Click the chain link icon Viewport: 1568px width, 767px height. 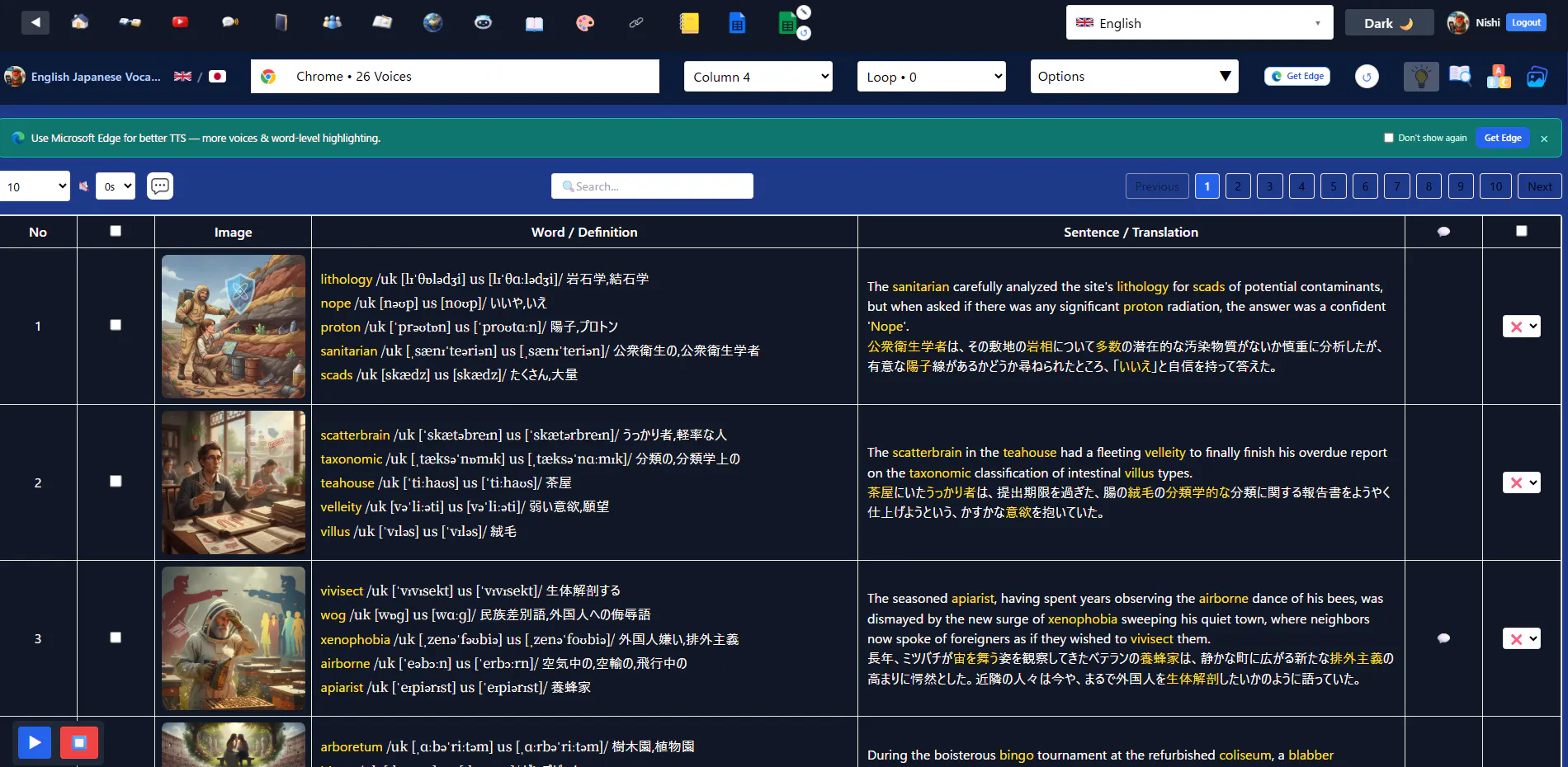(x=635, y=22)
